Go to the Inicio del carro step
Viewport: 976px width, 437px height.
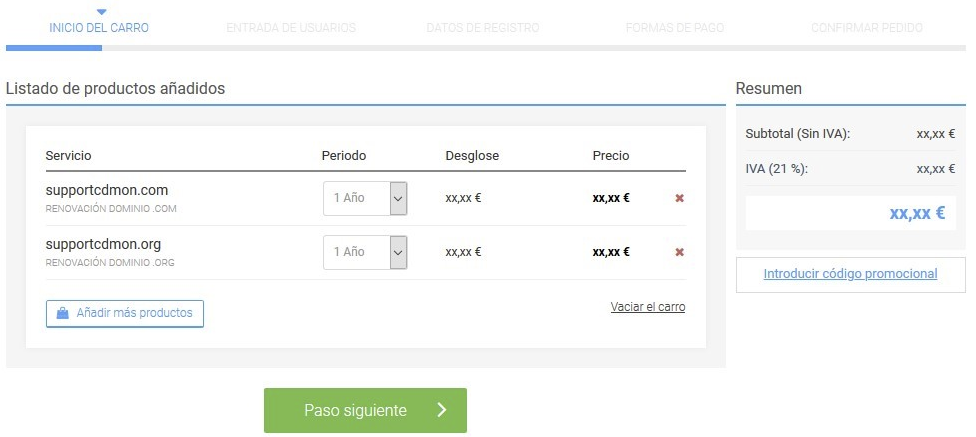coord(99,28)
